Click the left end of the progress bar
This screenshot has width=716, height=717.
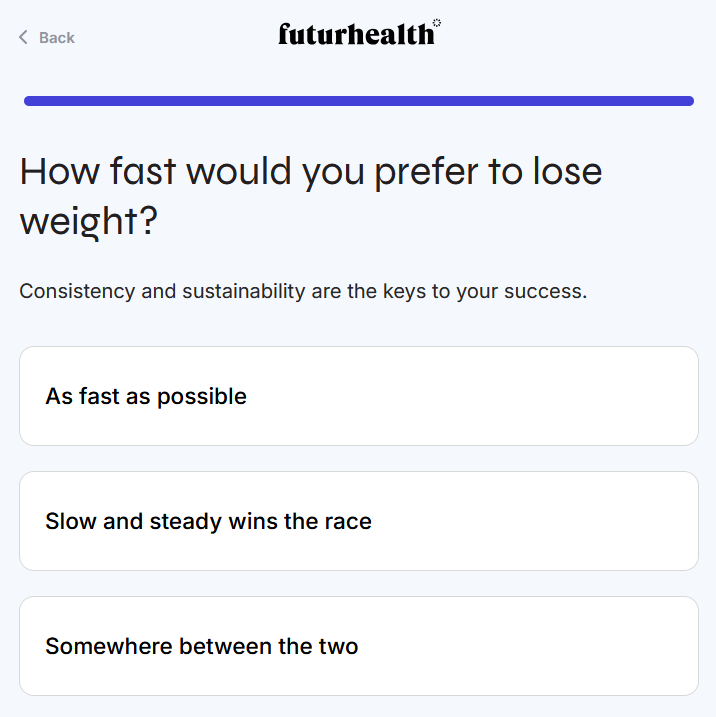[x=30, y=101]
